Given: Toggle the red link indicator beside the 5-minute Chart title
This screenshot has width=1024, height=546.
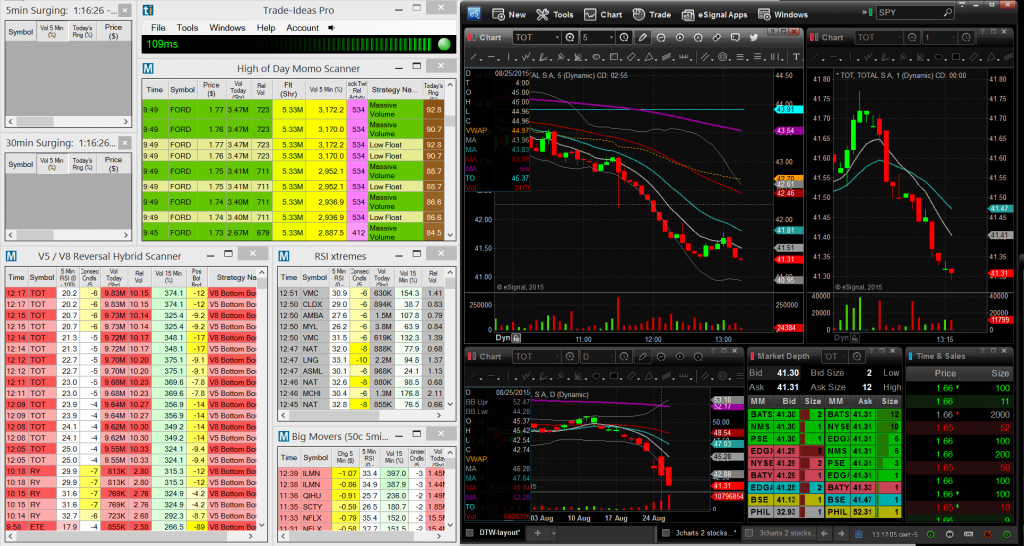Looking at the screenshot, I should pyautogui.click(x=469, y=37).
